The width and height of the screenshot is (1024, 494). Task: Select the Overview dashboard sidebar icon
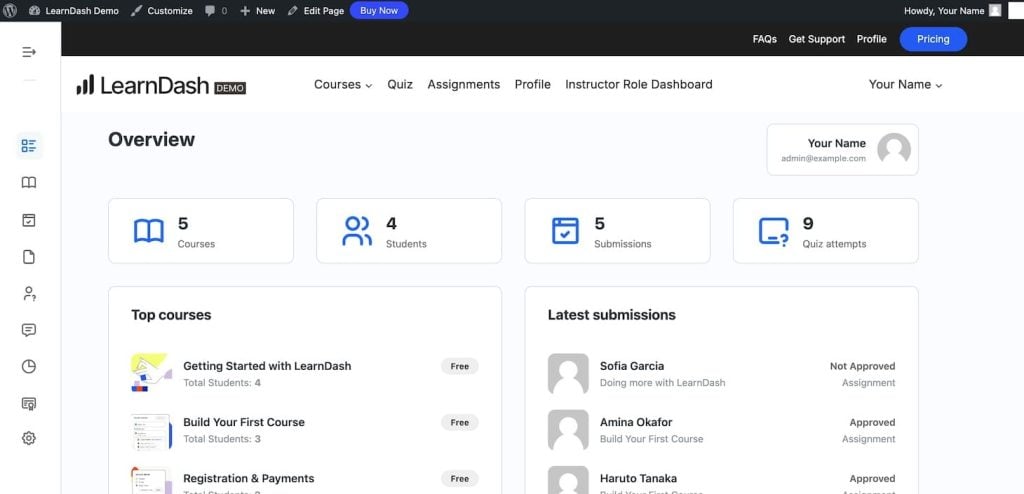click(x=29, y=146)
